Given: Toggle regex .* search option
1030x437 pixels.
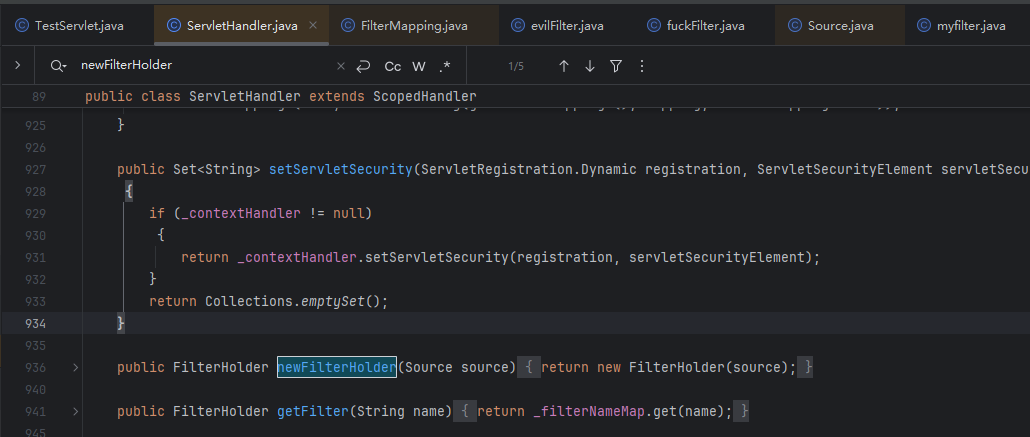Looking at the screenshot, I should pyautogui.click(x=445, y=66).
